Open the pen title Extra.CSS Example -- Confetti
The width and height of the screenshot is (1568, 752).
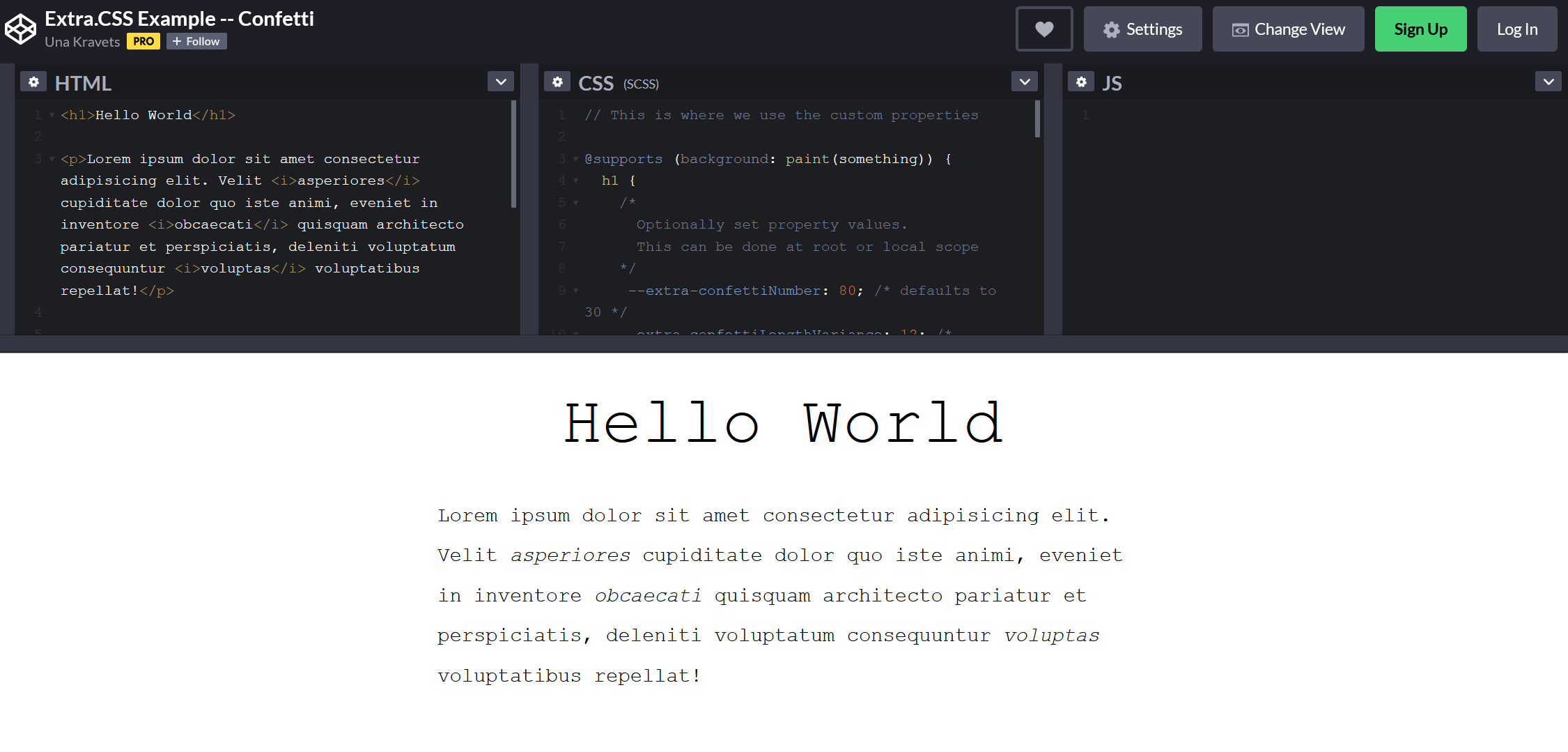(x=179, y=19)
